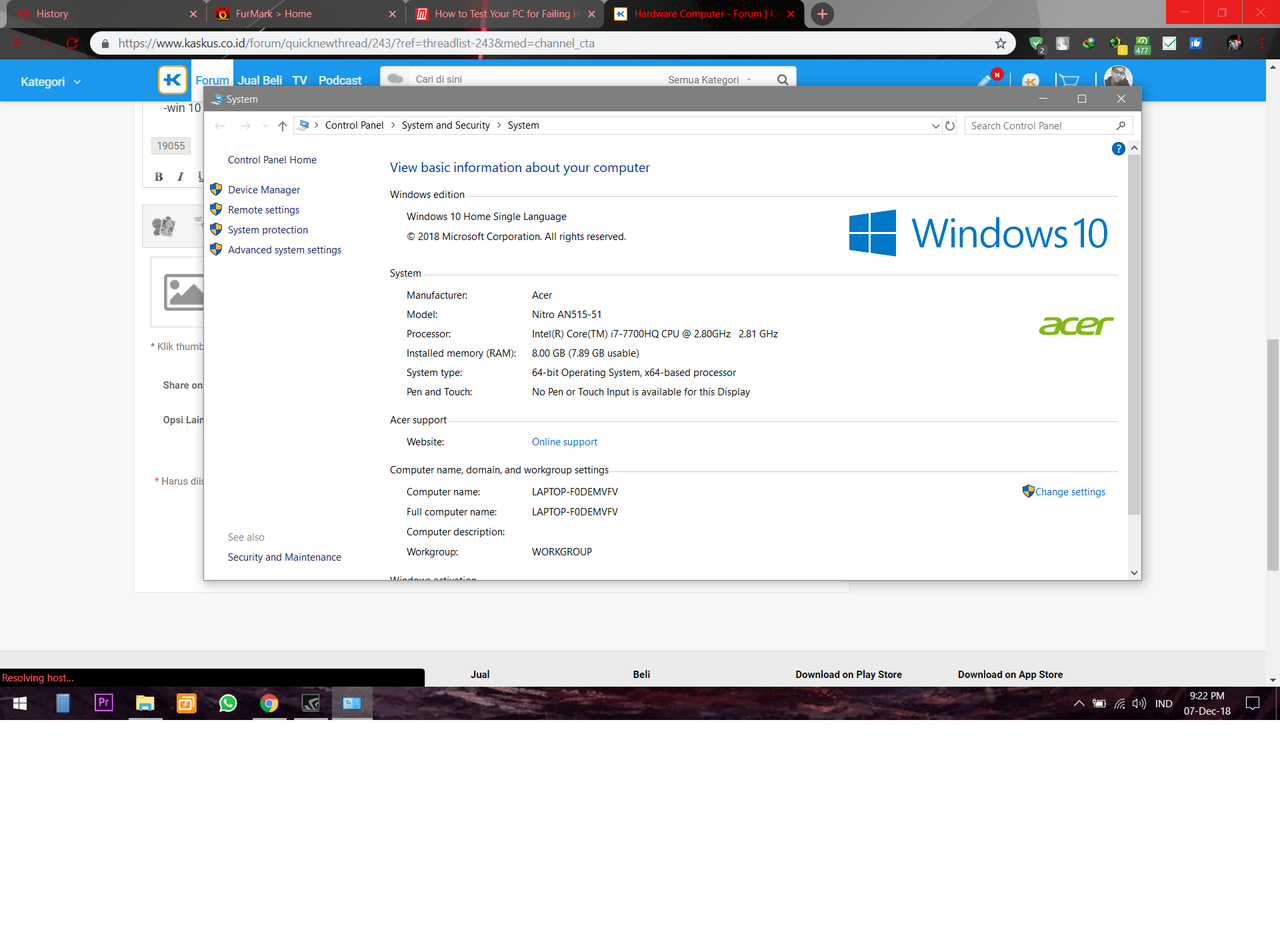
Task: Click scroll down arrow of System window
Action: (x=1134, y=573)
